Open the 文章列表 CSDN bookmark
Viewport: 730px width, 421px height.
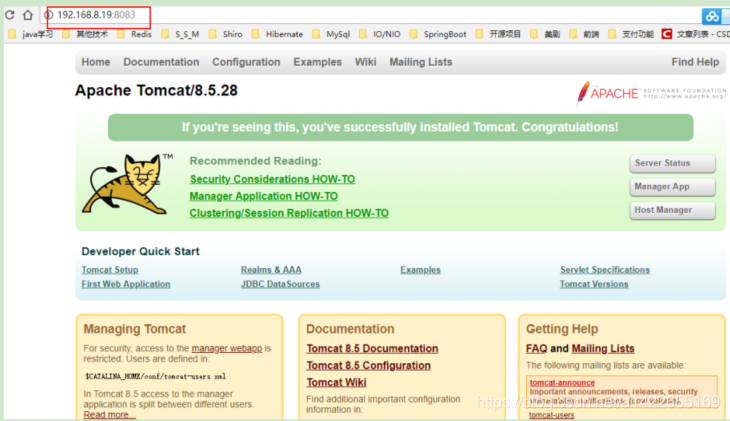696,34
